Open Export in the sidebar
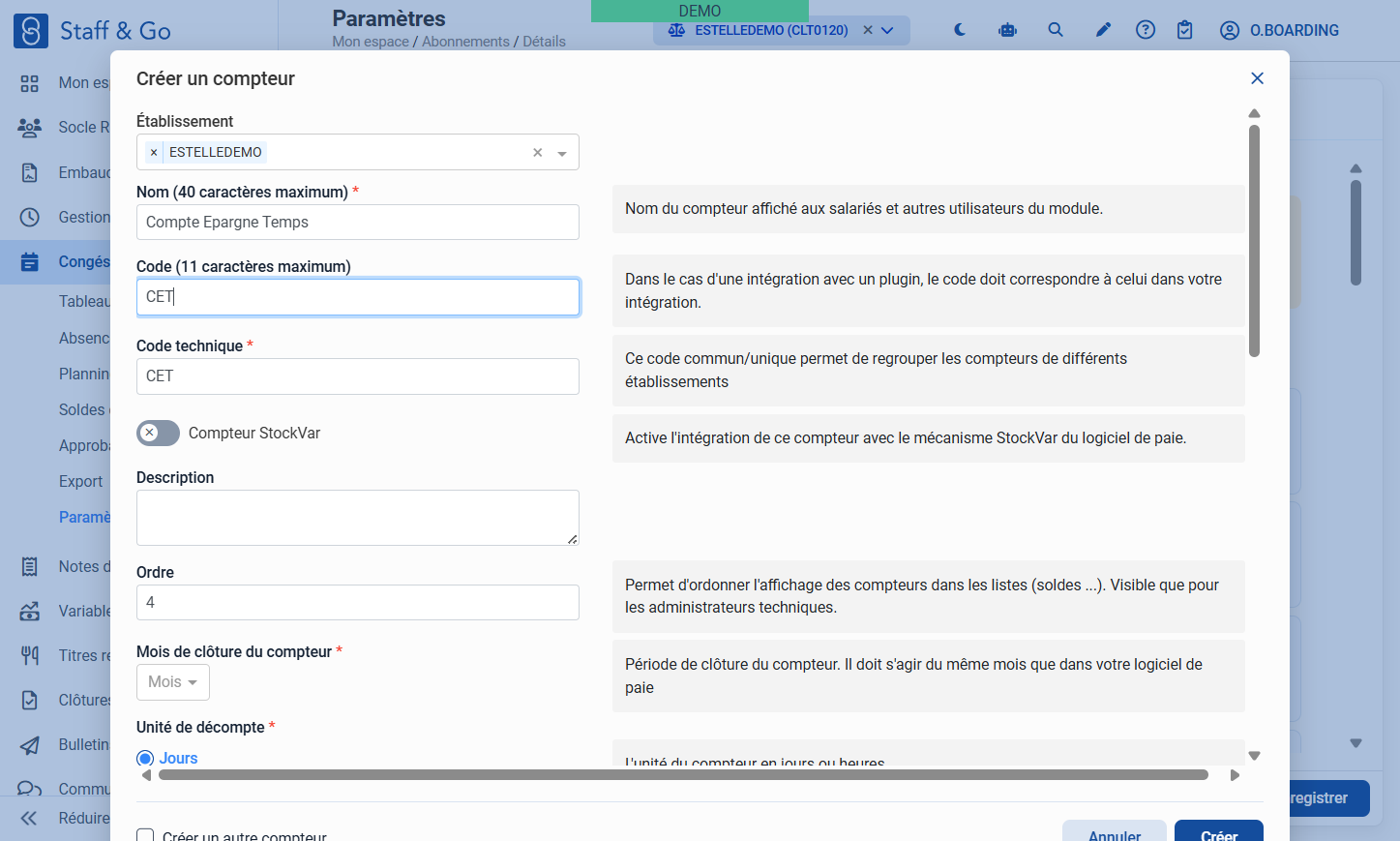 click(x=80, y=481)
